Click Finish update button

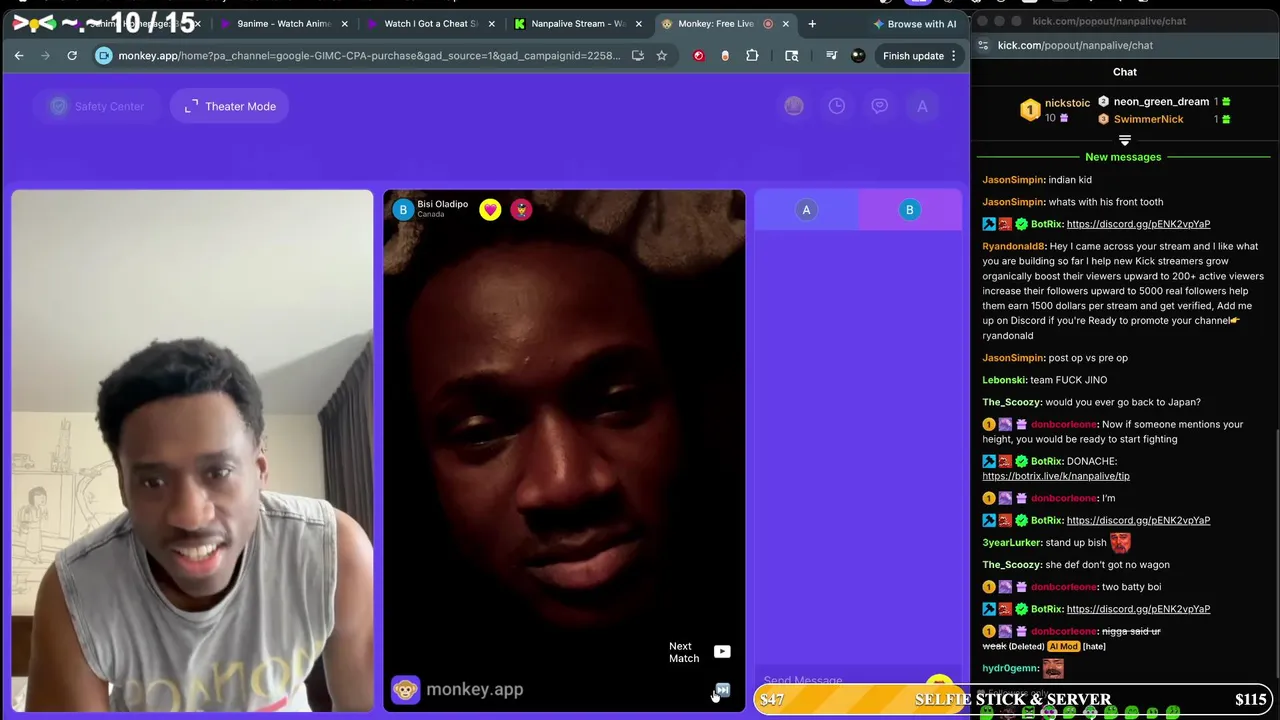coord(920,56)
